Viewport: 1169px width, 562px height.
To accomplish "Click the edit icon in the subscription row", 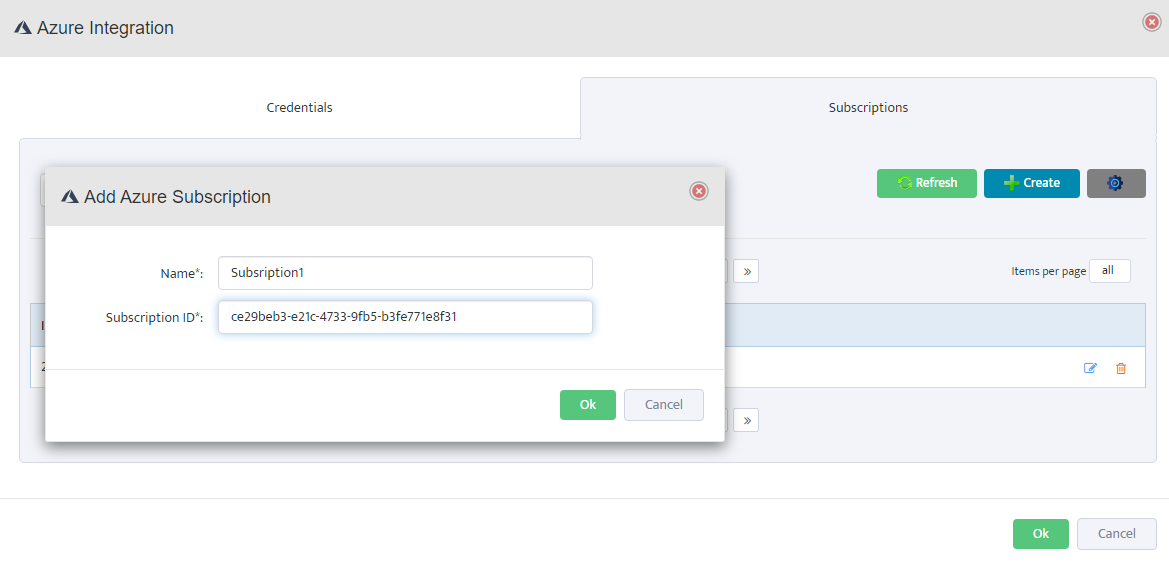I will tap(1090, 368).
